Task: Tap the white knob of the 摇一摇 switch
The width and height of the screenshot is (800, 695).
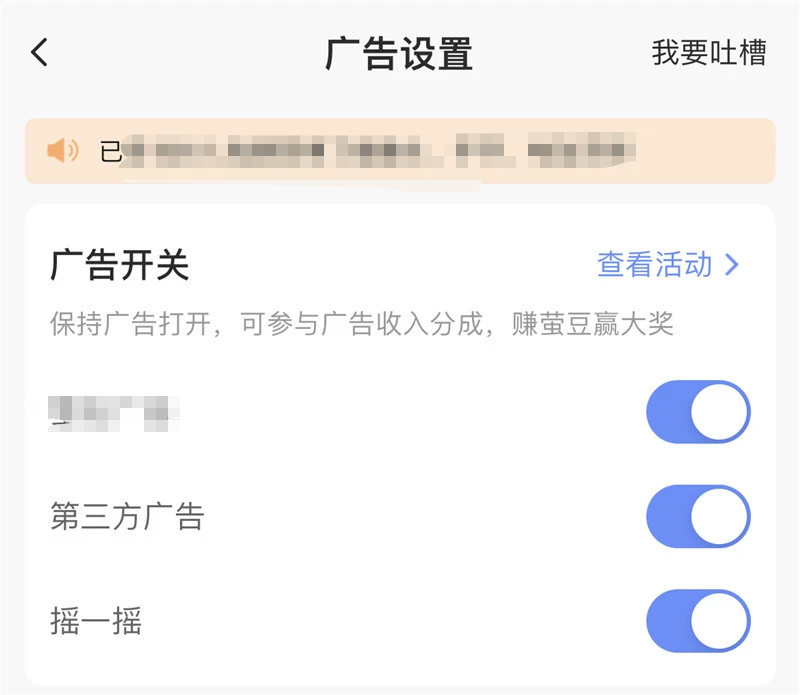Action: click(719, 621)
